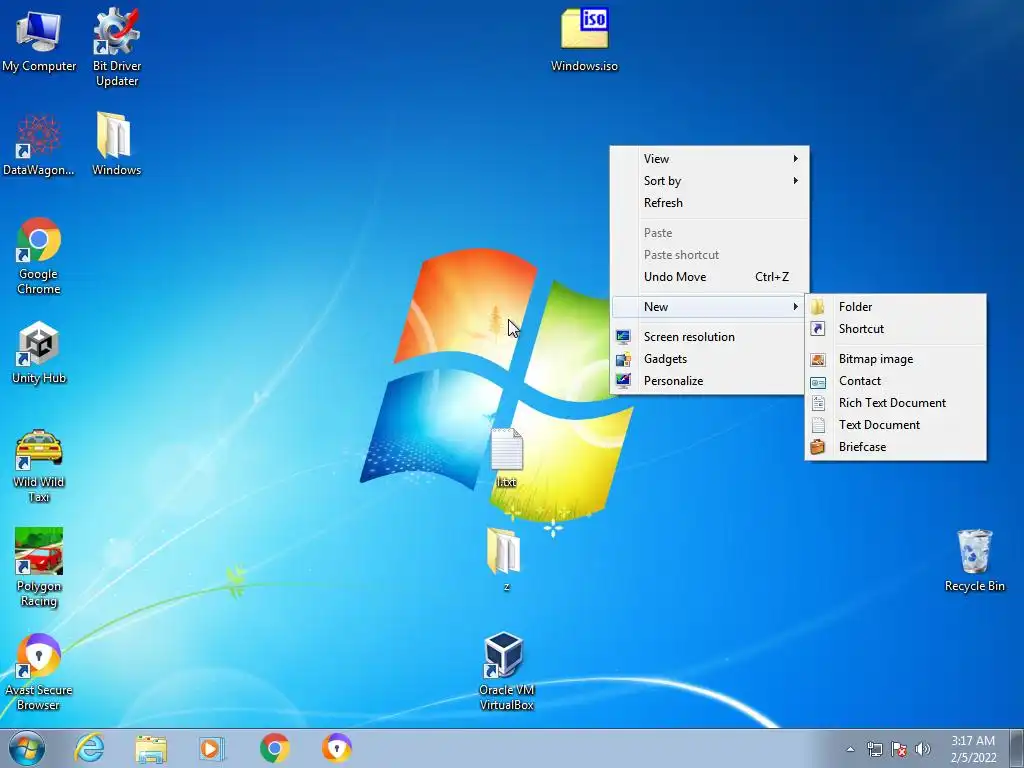
Task: Select the Google Chrome desktop shortcut
Action: tap(39, 256)
